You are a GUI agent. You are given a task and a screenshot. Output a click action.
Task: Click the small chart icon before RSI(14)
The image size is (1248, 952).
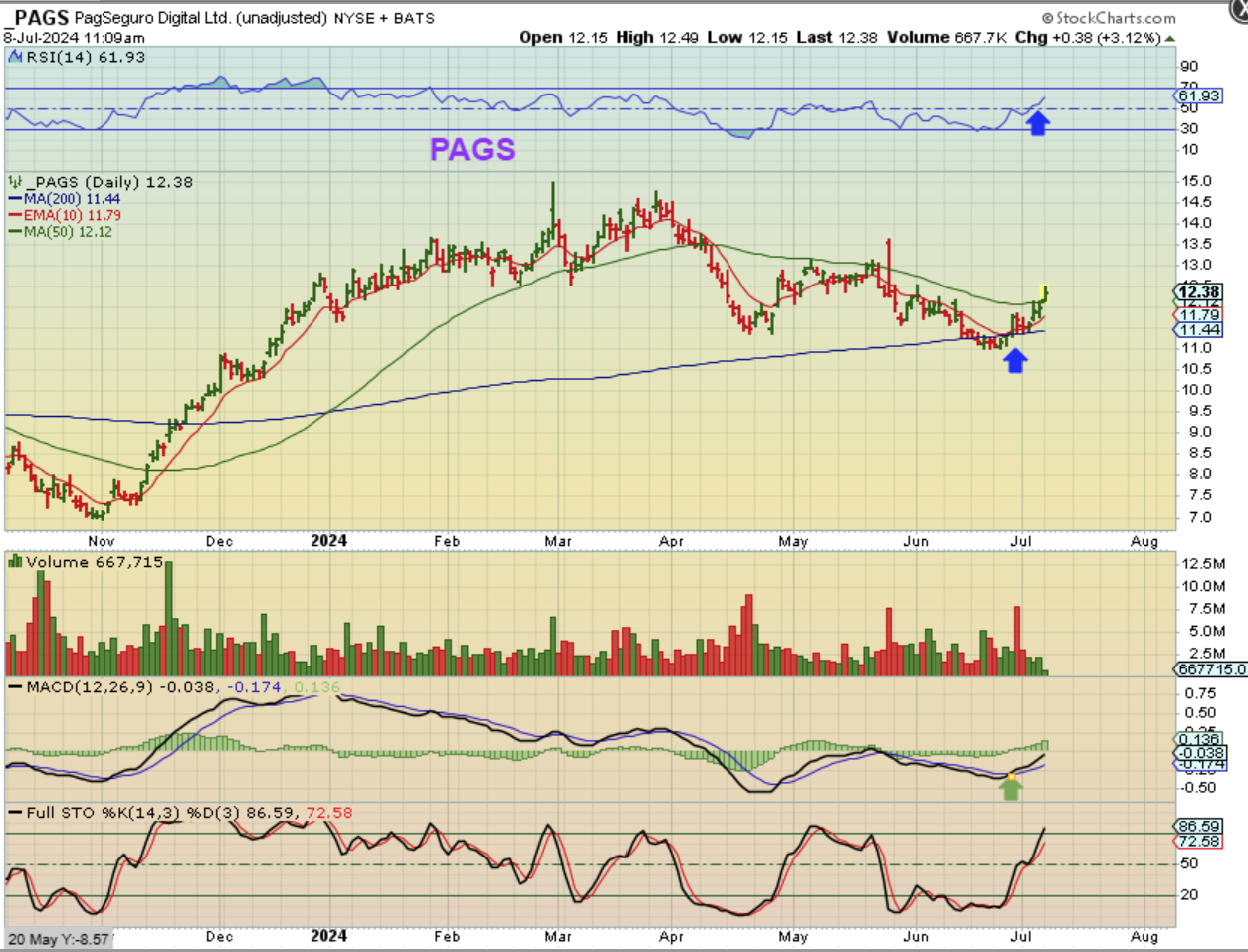(x=15, y=57)
